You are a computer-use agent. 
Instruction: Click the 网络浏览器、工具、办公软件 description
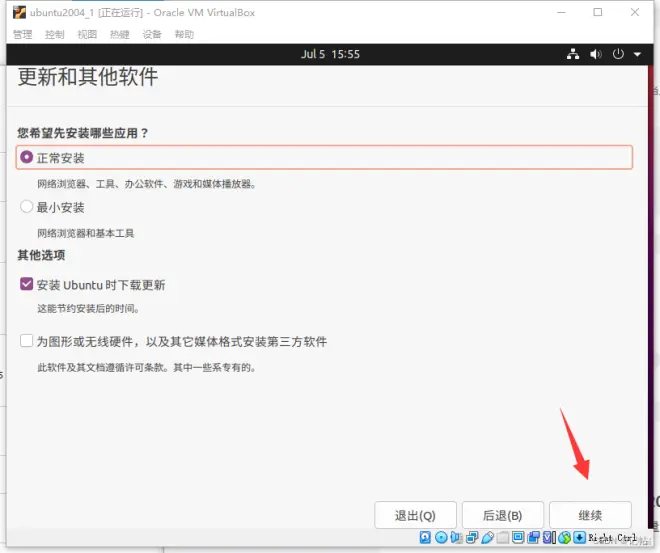click(x=147, y=184)
